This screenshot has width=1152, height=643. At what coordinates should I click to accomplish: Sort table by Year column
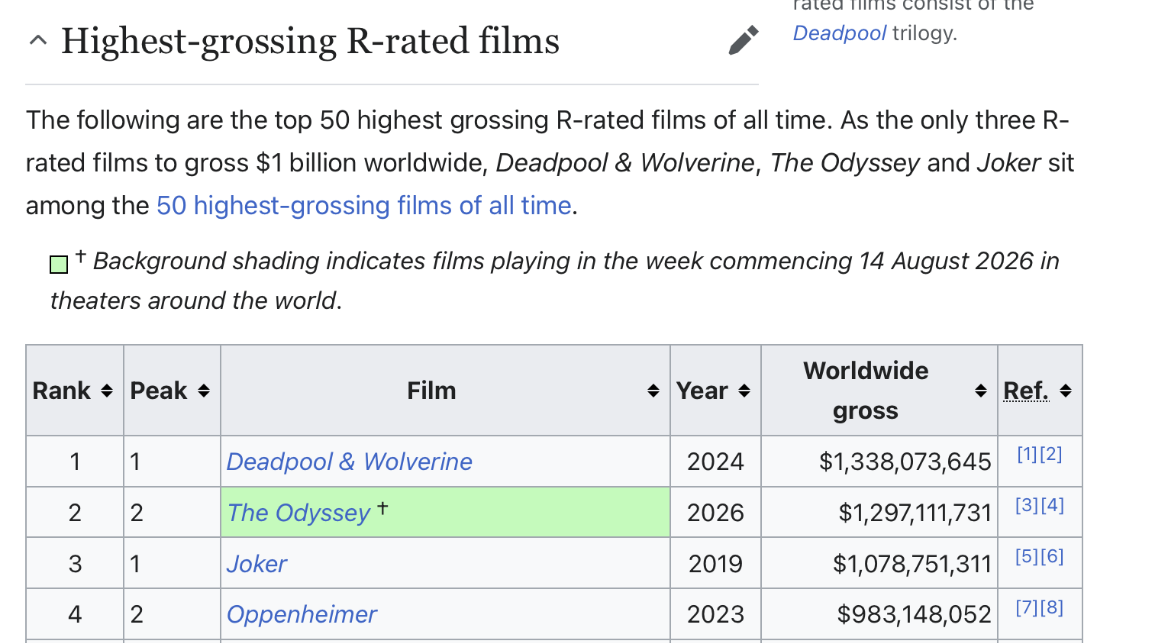[744, 391]
